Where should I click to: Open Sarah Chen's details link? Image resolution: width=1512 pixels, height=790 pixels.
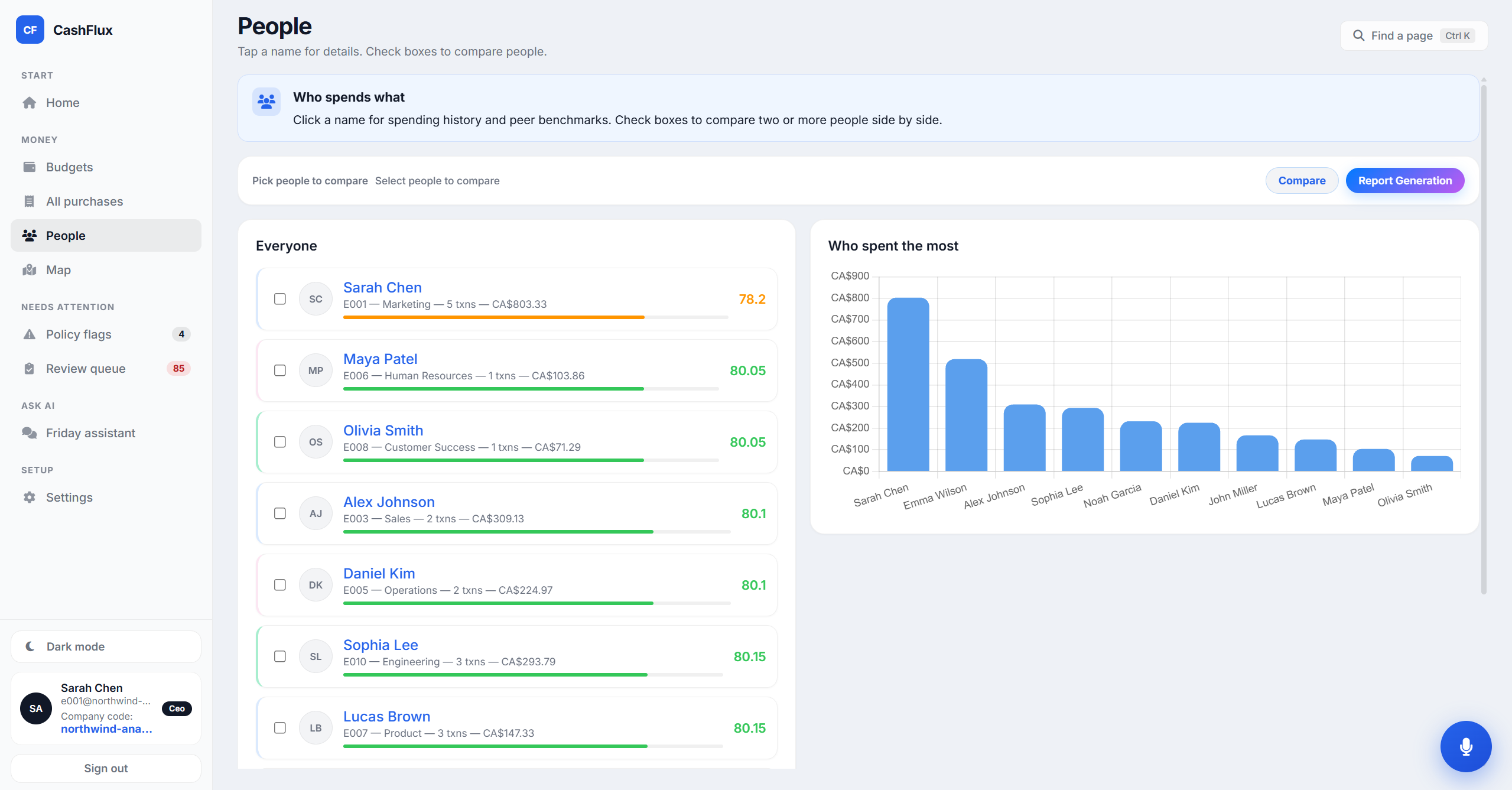(x=382, y=288)
